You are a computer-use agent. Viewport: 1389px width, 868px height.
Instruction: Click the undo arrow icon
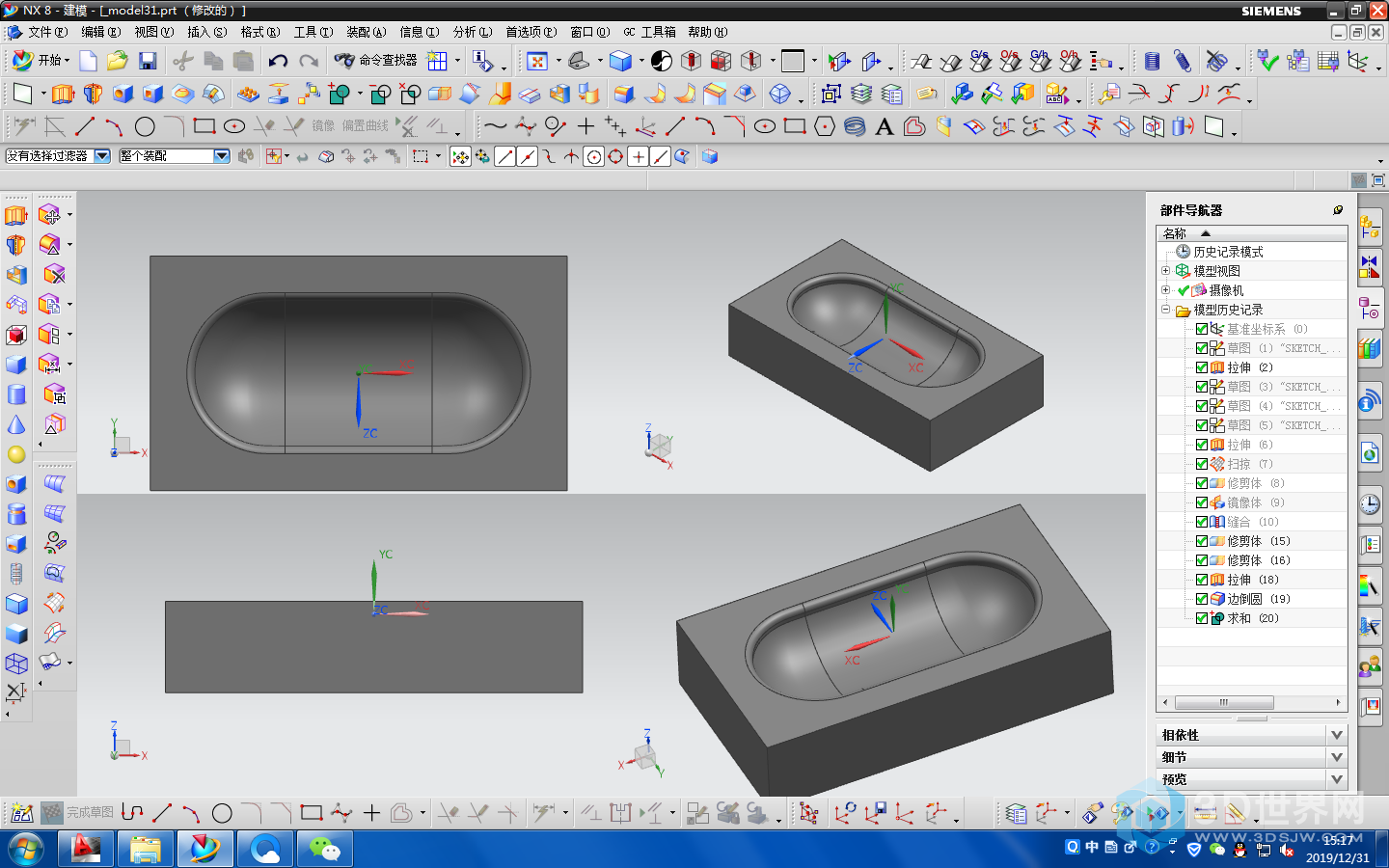pos(278,61)
